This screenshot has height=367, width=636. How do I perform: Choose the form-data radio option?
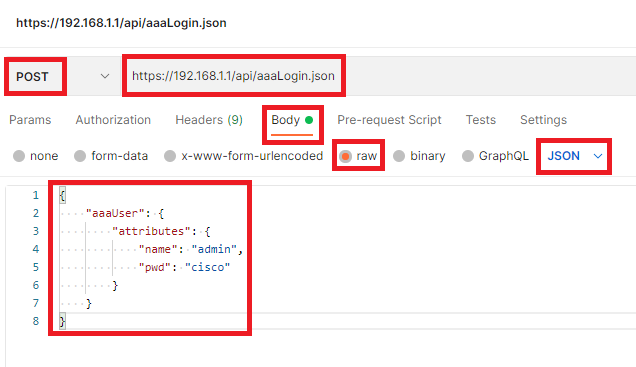pos(80,156)
